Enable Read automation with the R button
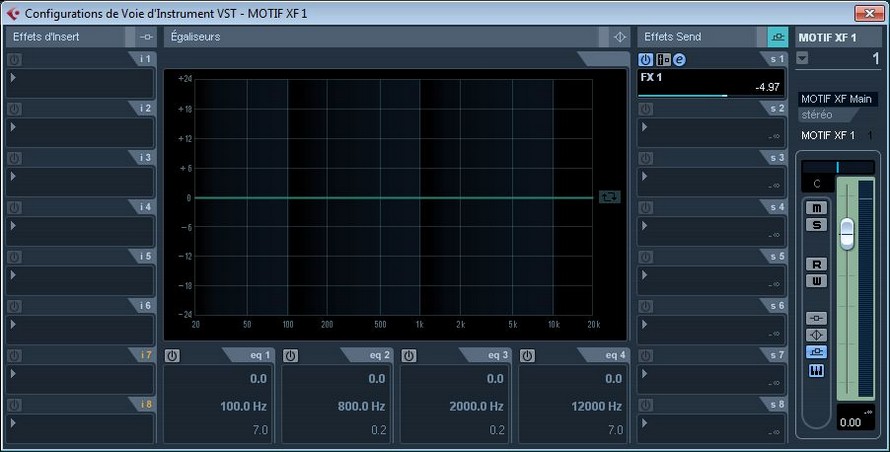The height and width of the screenshot is (452, 890). click(x=817, y=264)
